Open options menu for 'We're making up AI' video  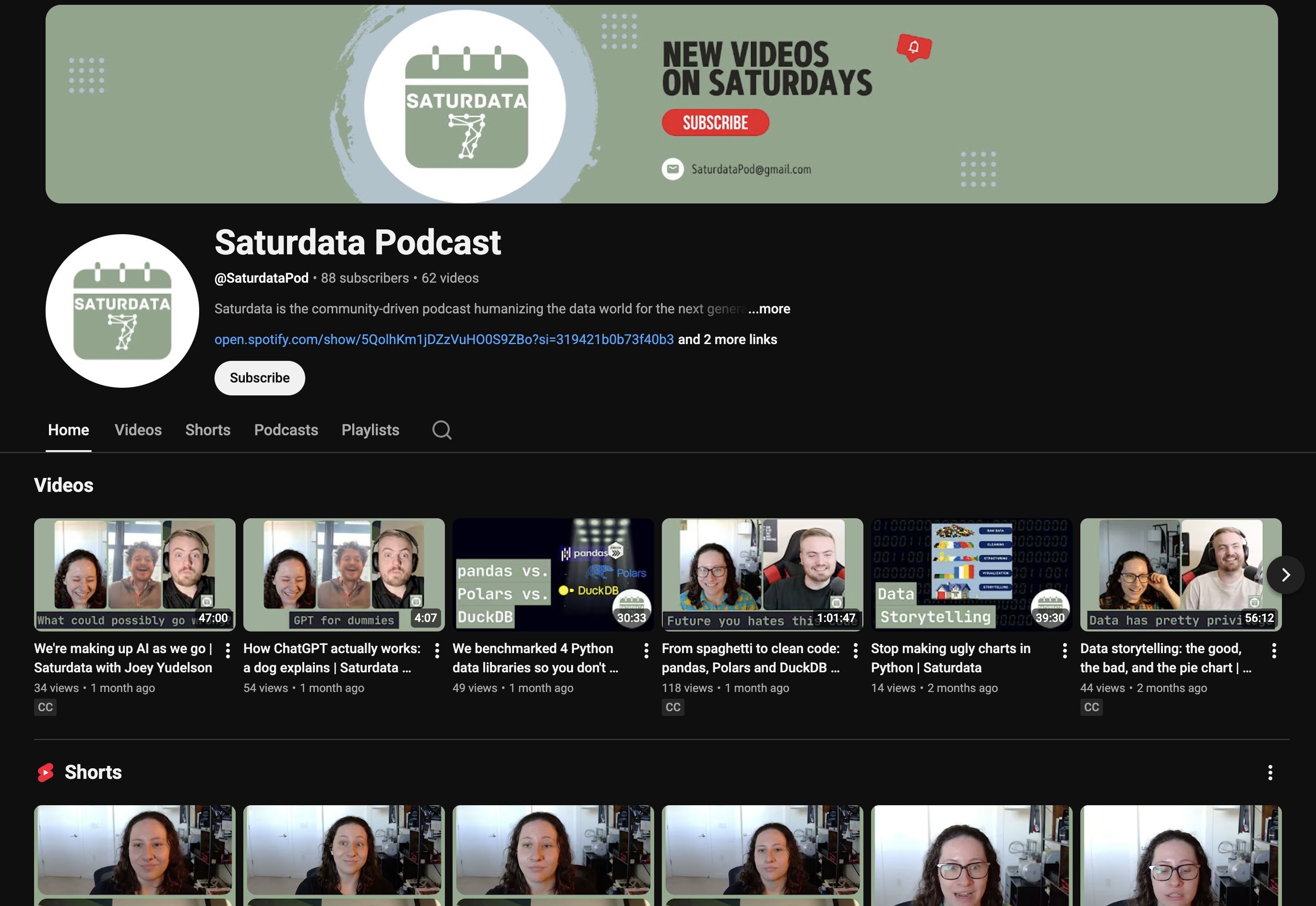[227, 651]
